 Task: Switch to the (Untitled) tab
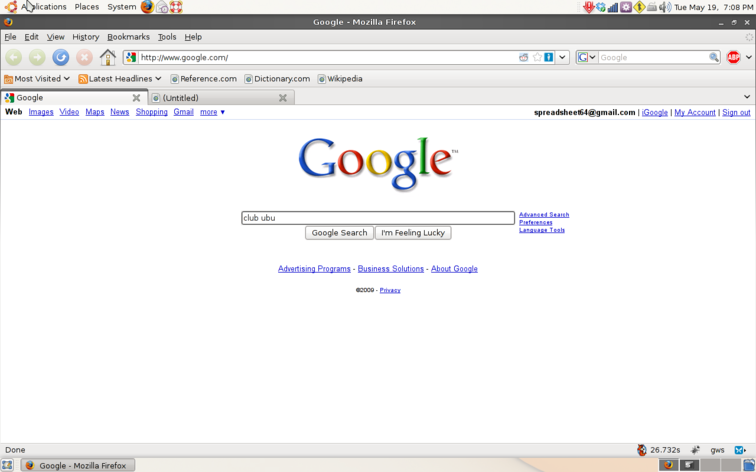tap(215, 98)
